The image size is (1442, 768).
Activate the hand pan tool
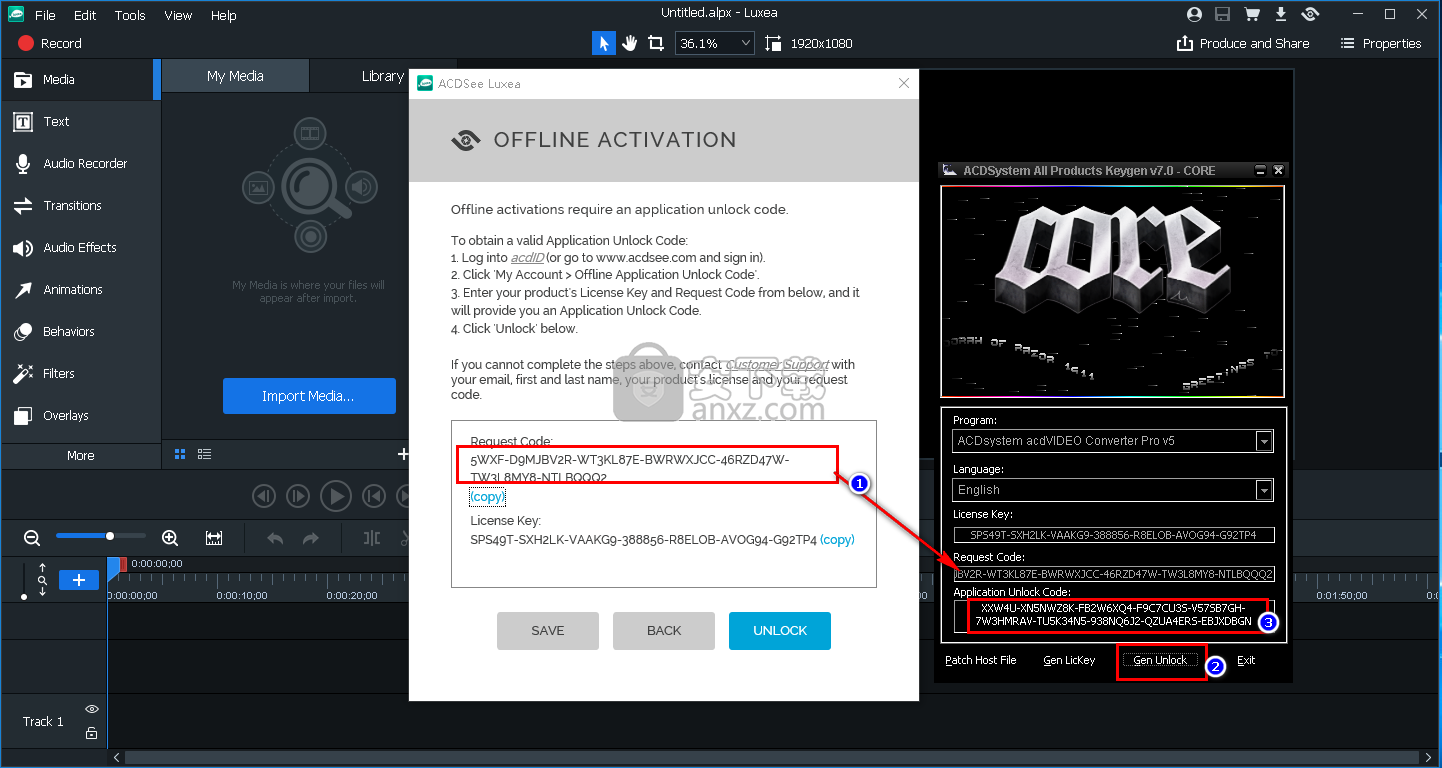pyautogui.click(x=630, y=43)
